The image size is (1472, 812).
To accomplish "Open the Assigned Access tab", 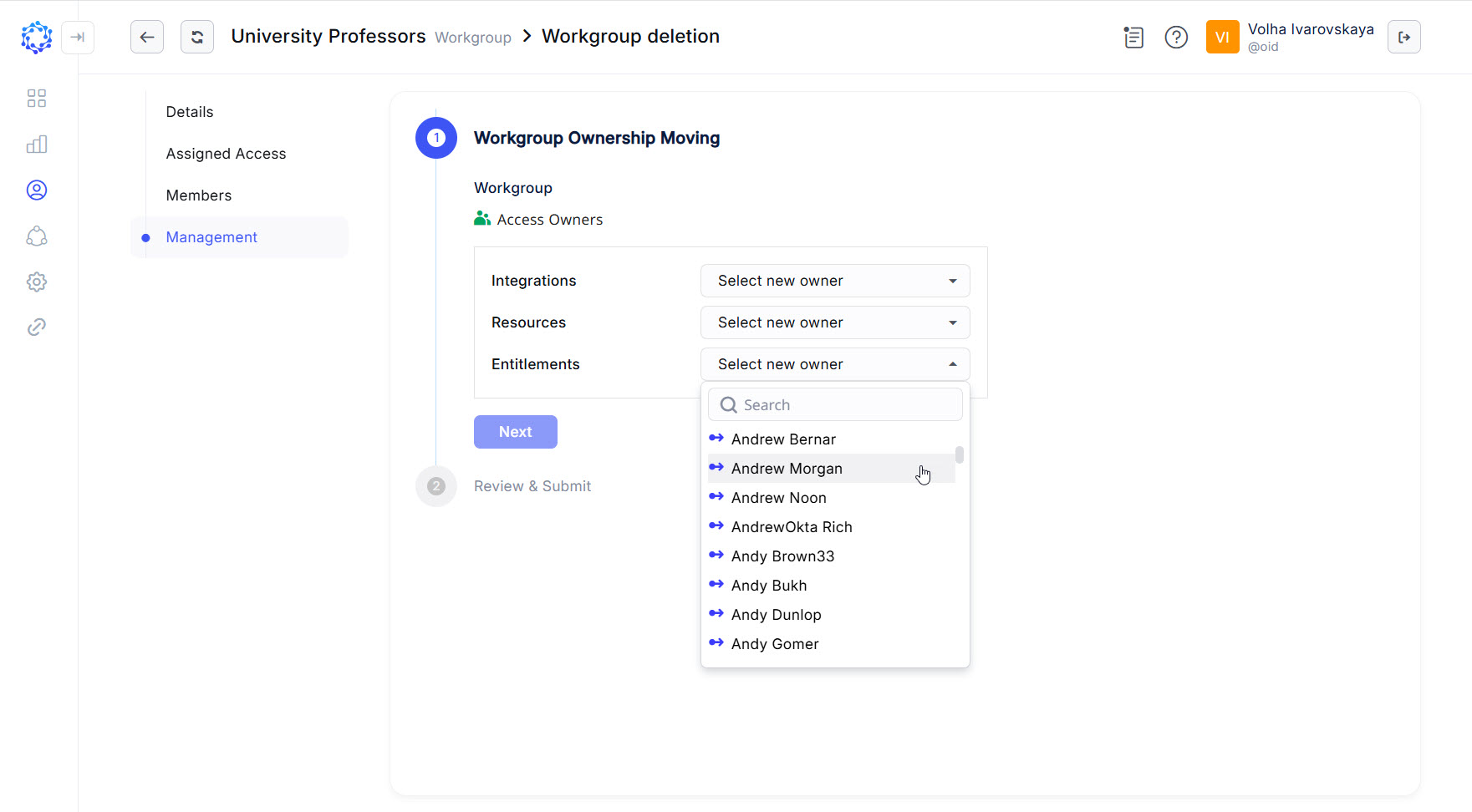I will click(x=226, y=154).
